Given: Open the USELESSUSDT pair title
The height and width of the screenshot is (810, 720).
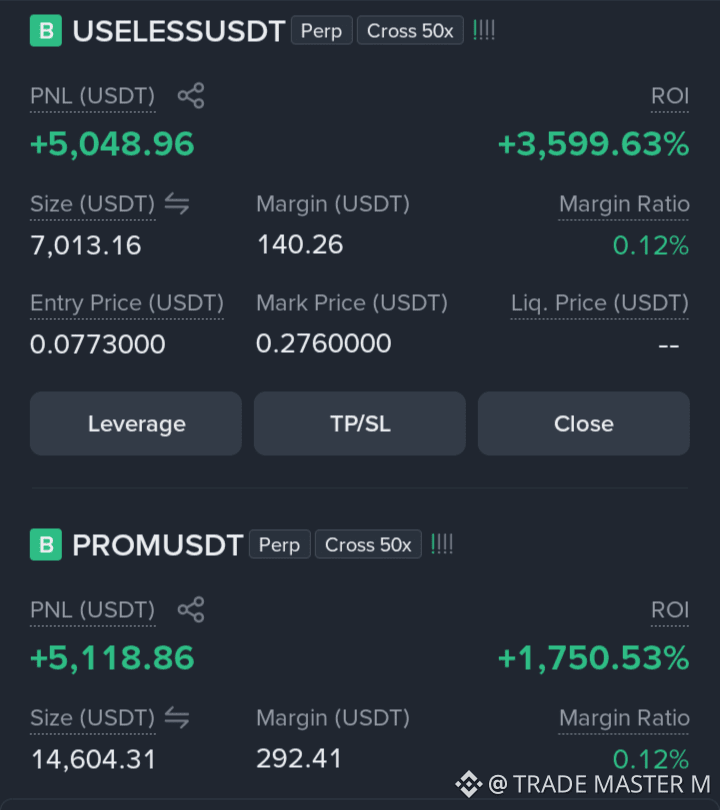Looking at the screenshot, I should coord(179,31).
